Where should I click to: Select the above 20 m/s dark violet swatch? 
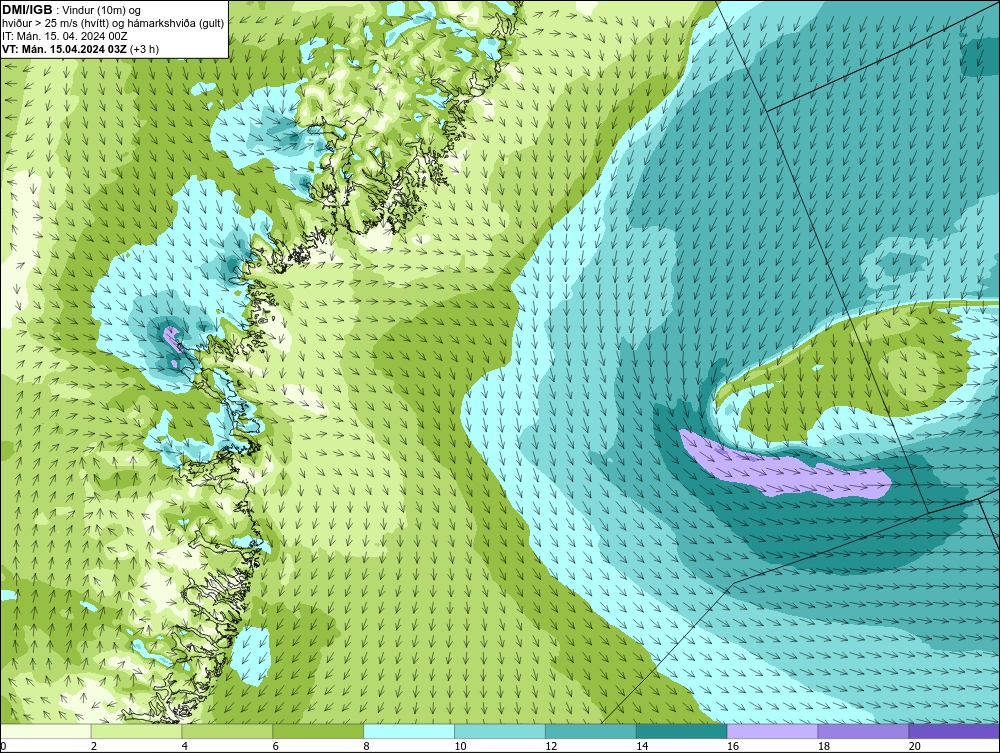[x=954, y=731]
